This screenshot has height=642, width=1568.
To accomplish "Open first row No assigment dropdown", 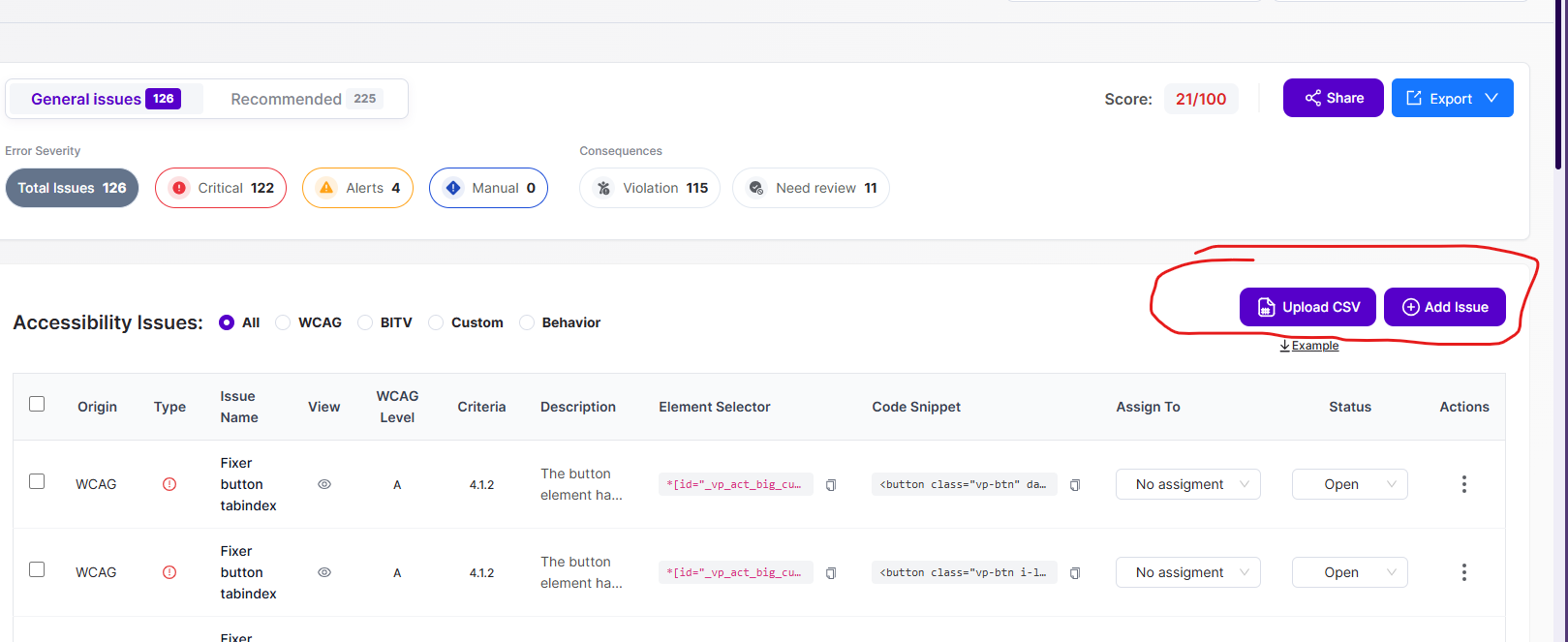I will point(1188,484).
